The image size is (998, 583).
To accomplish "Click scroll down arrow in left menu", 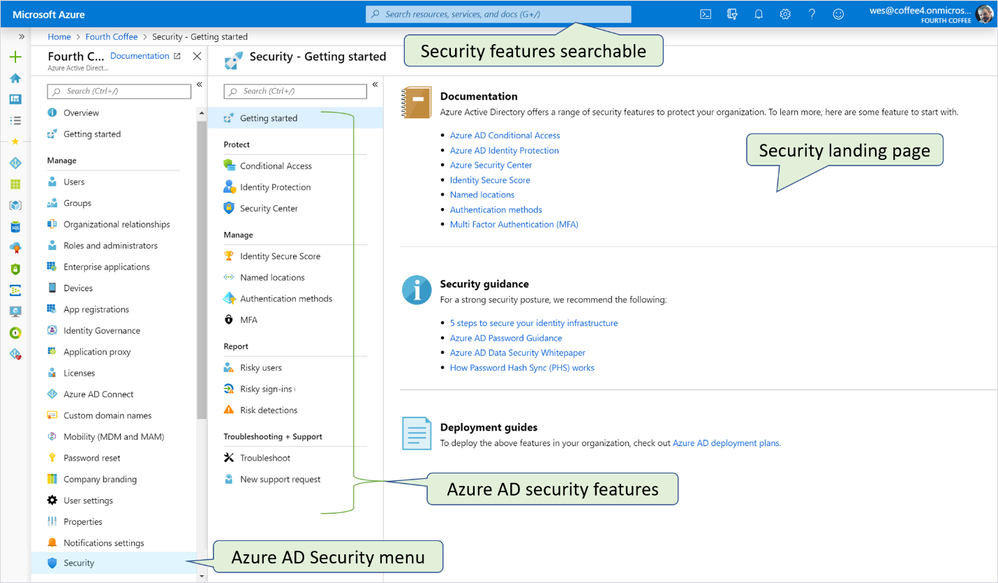I will click(x=202, y=576).
